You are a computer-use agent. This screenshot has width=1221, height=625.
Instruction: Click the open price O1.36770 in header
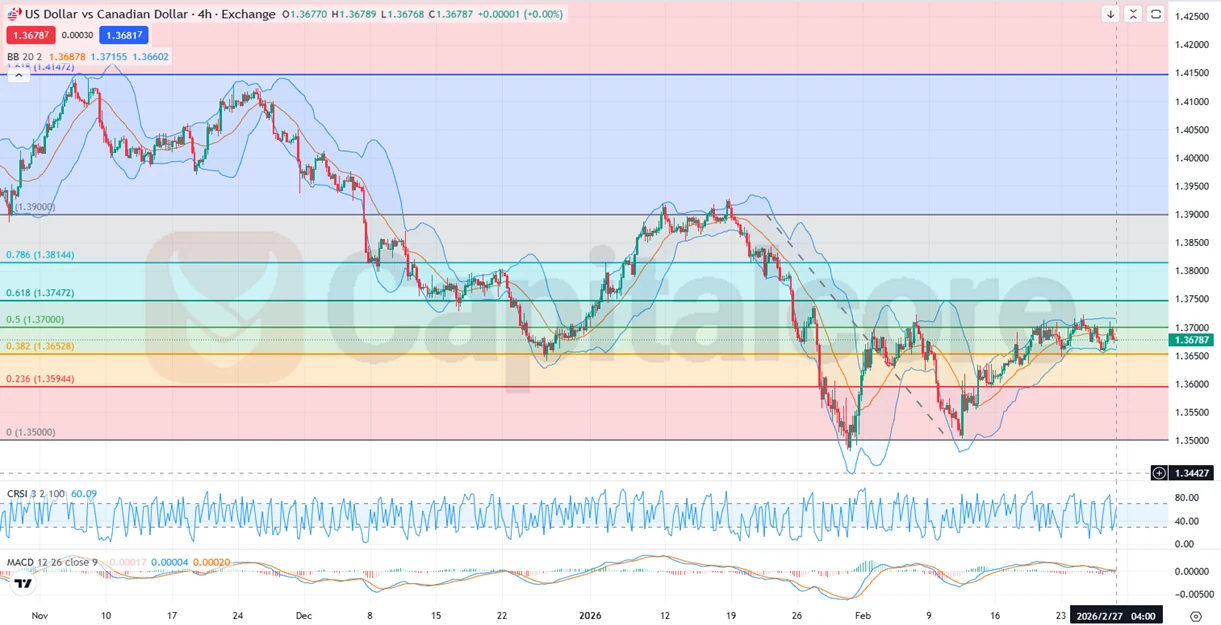[305, 14]
